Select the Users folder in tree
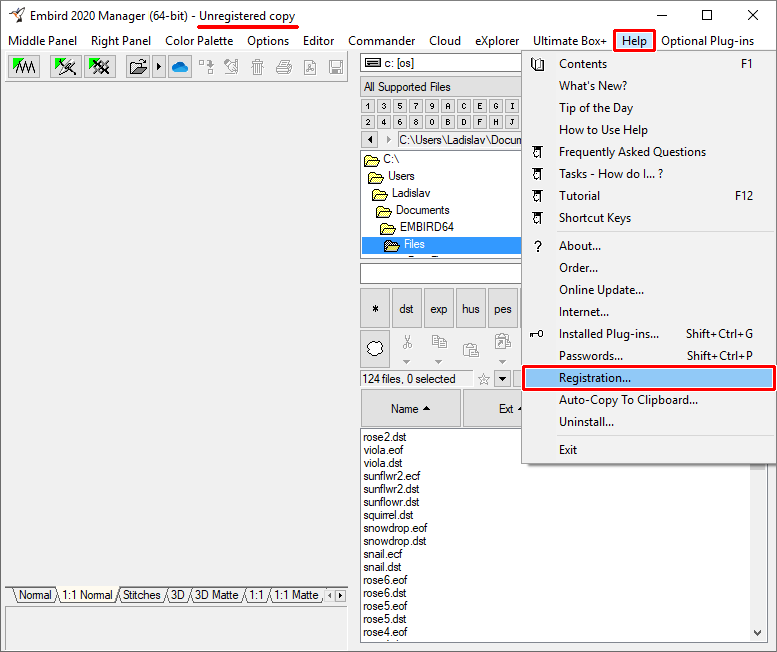Image resolution: width=777 pixels, height=652 pixels. [x=391, y=176]
